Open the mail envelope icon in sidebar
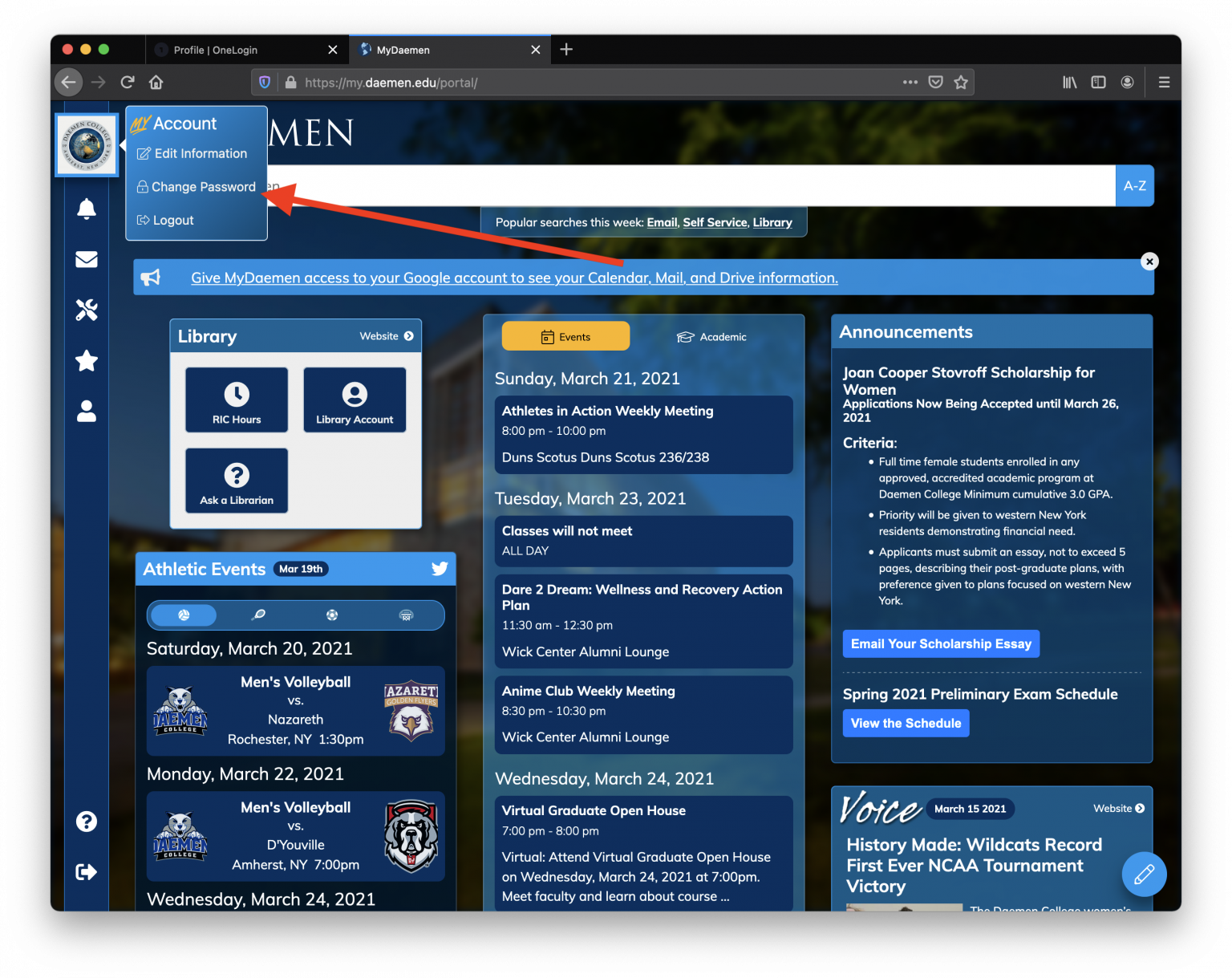1232x978 pixels. (x=87, y=259)
